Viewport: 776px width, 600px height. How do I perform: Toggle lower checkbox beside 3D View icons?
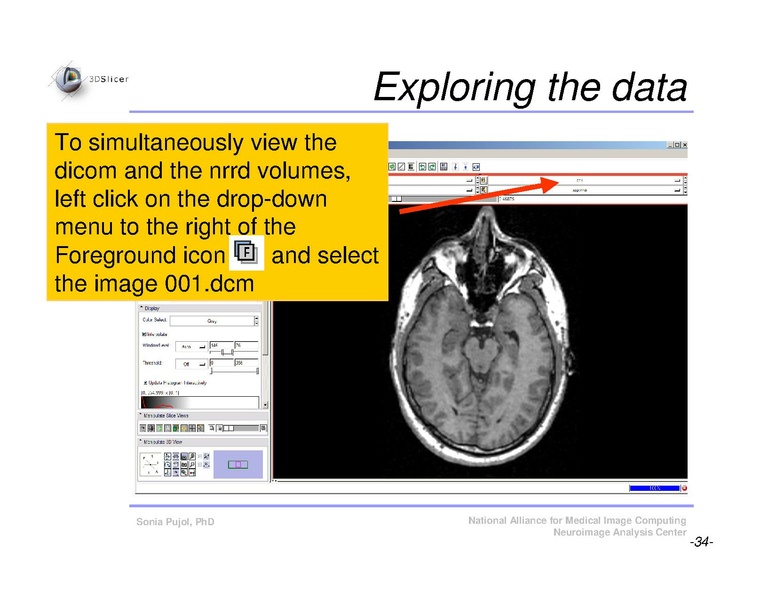(200, 464)
